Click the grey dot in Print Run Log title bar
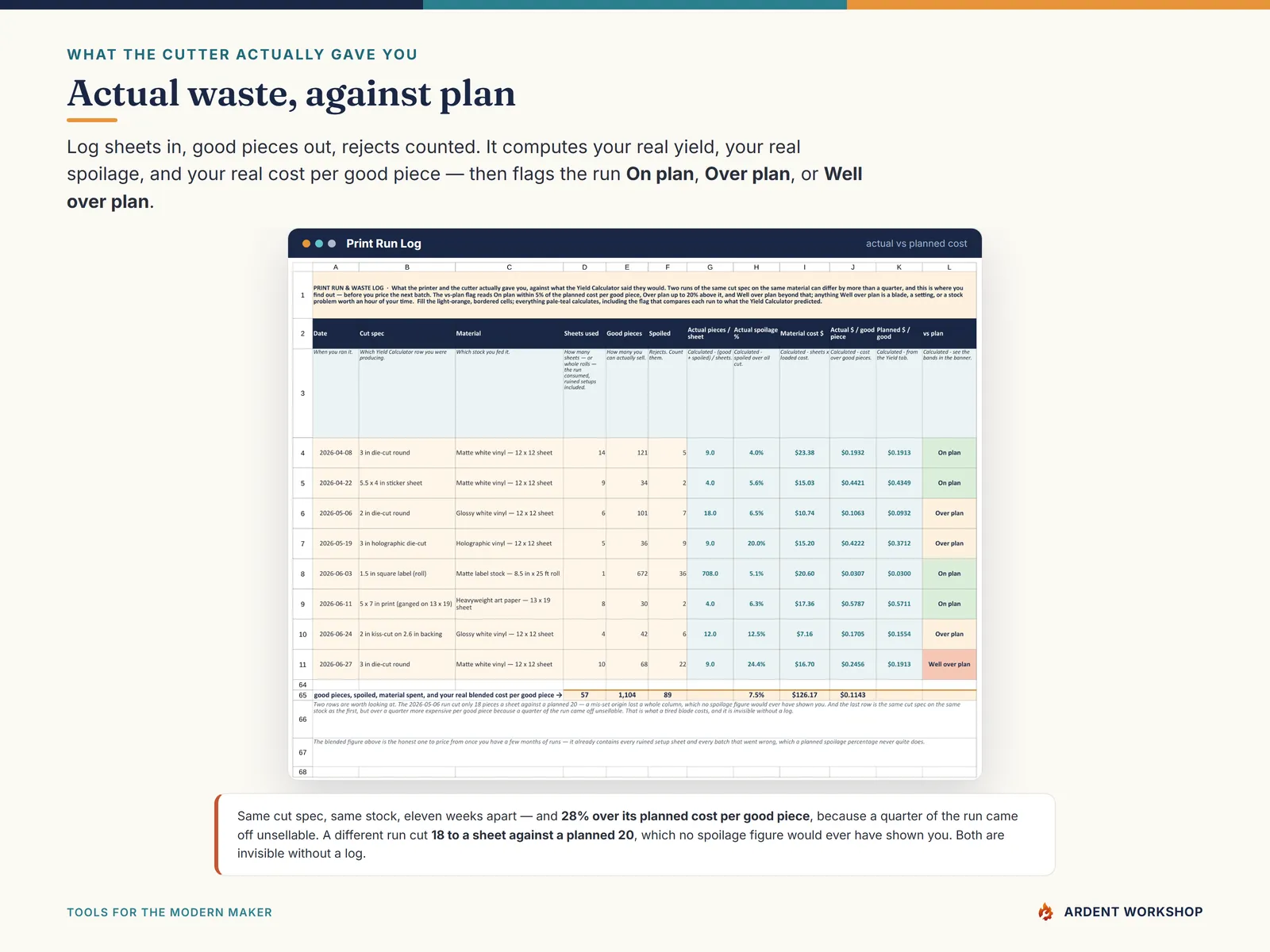Viewport: 1270px width, 952px height. point(332,244)
